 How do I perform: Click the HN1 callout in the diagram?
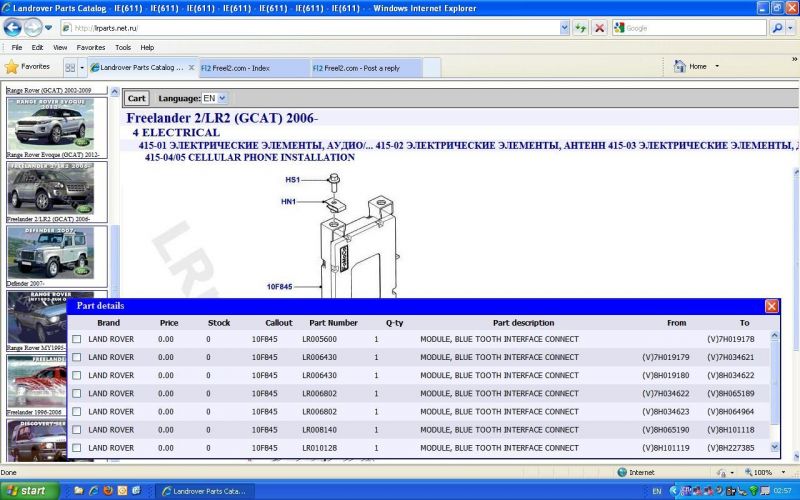(x=289, y=202)
